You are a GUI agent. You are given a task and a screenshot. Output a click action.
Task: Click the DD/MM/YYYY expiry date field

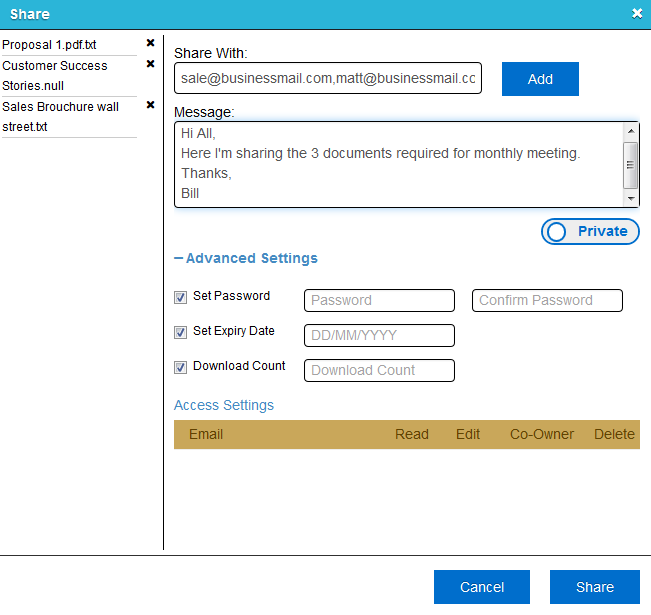[x=379, y=335]
